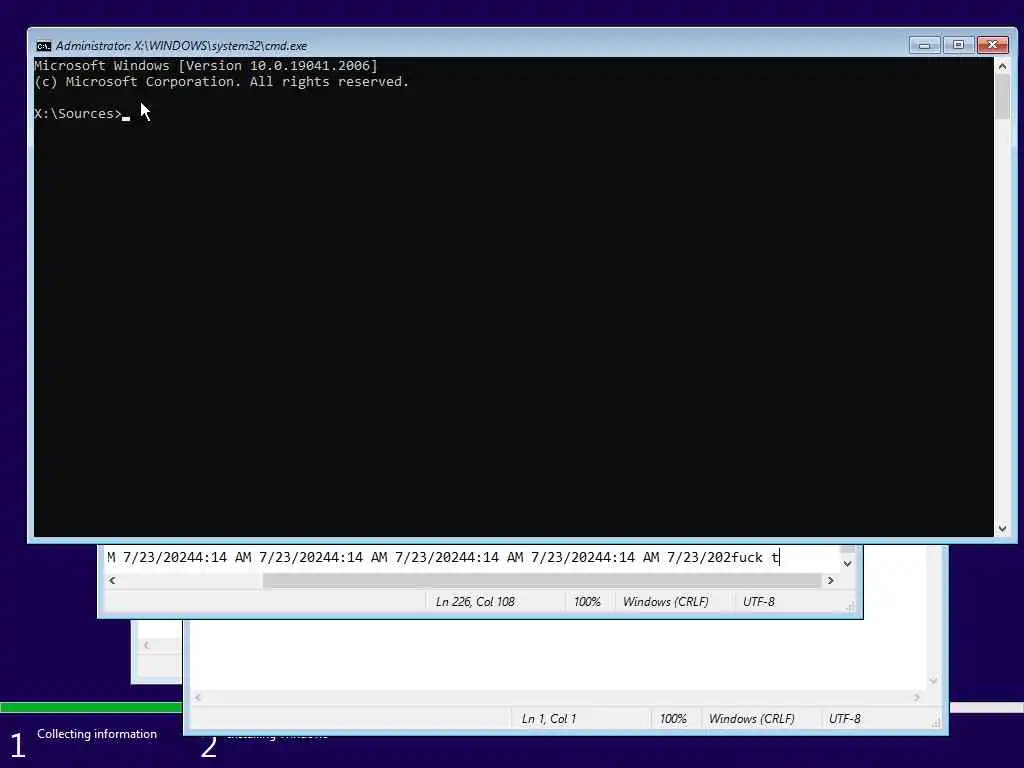Screen dimensions: 1024x768
Task: Click third window's scroll left arrow
Action: tap(146, 645)
